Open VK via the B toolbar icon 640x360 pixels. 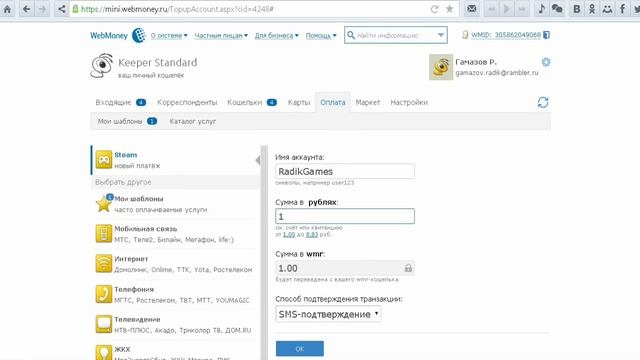576,9
